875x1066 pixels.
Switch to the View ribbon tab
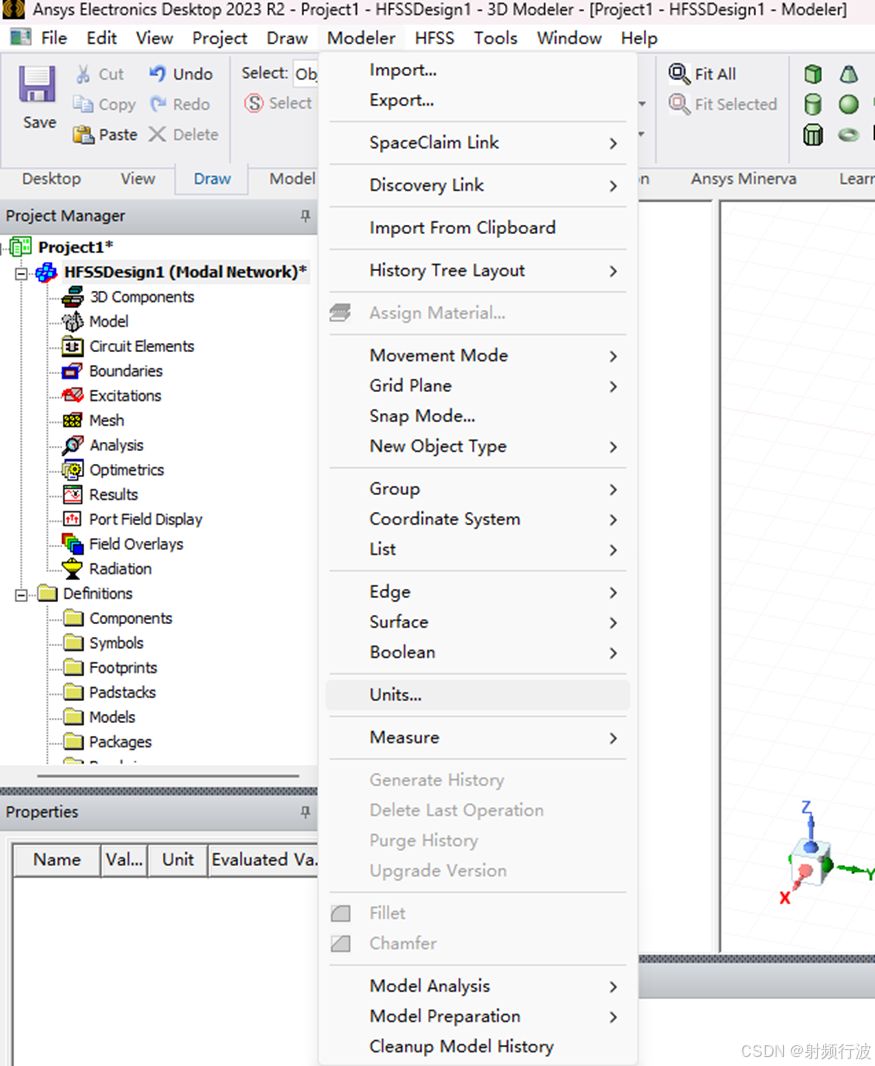click(138, 179)
